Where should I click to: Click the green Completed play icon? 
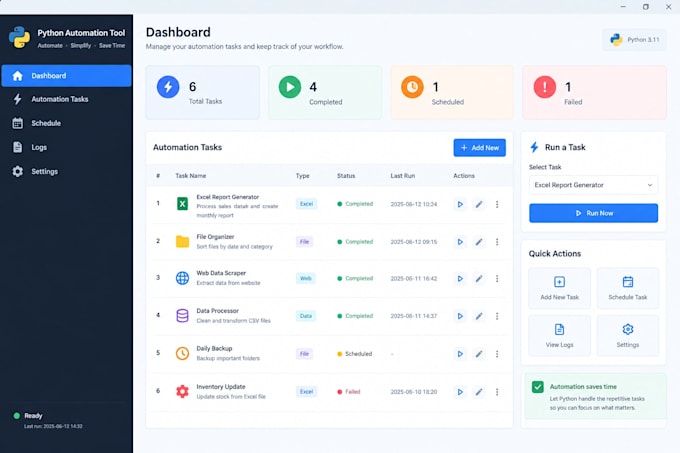pyautogui.click(x=290, y=87)
